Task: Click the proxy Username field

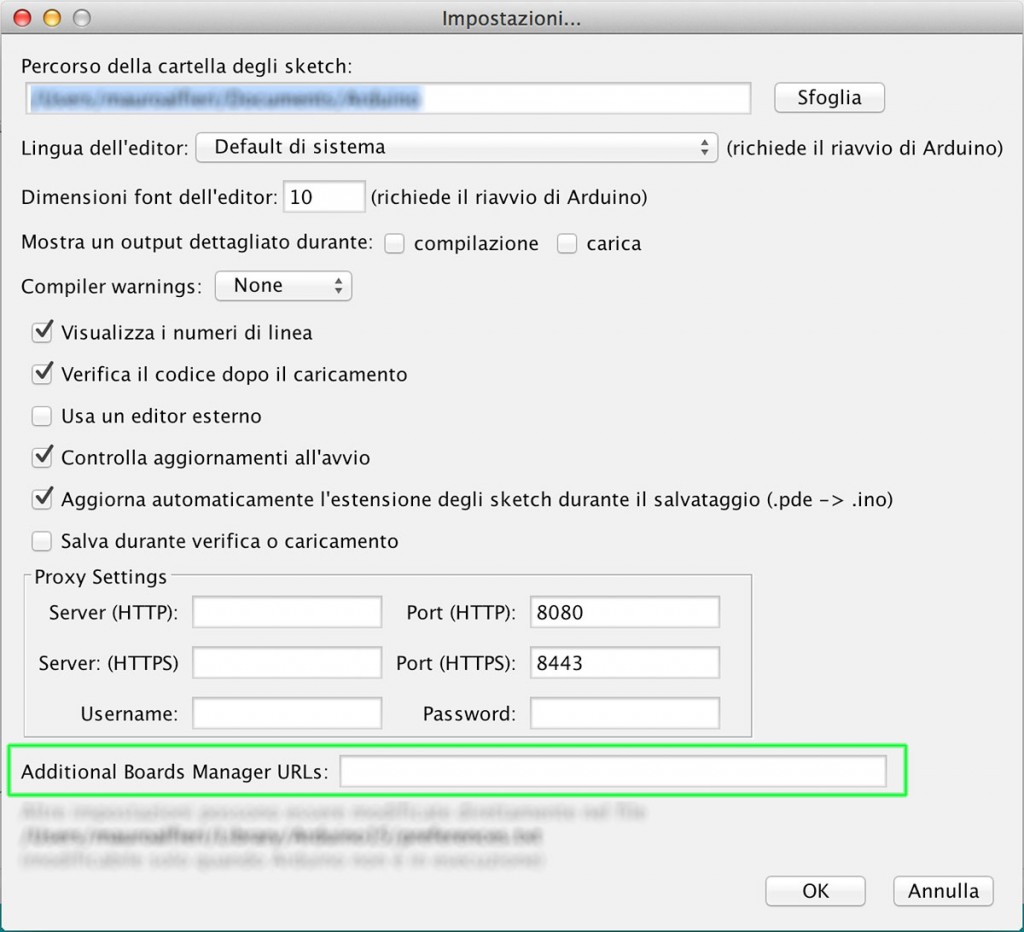Action: point(287,713)
